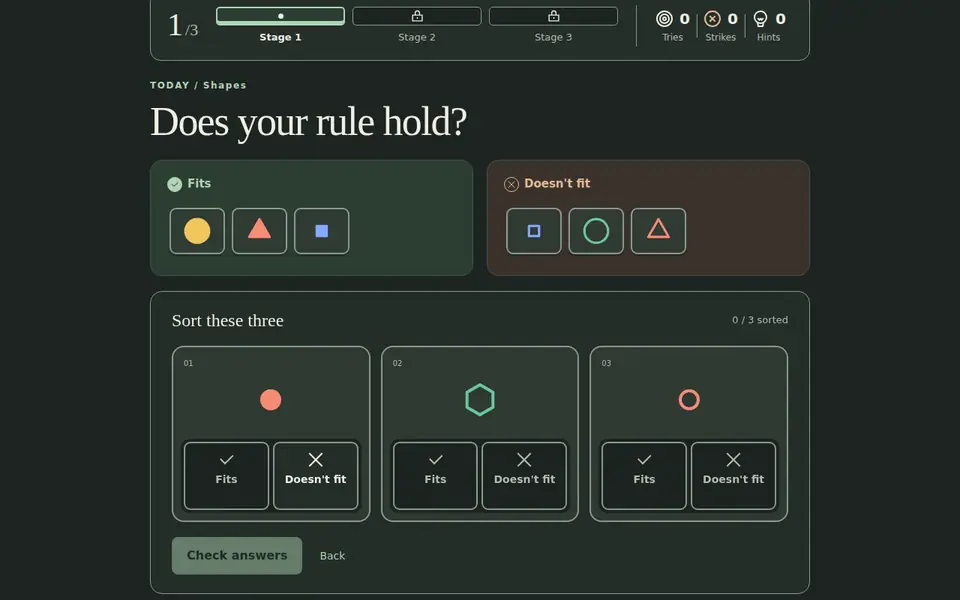The width and height of the screenshot is (960, 600).
Task: Select the Stage 3 label
Action: pyautogui.click(x=553, y=37)
